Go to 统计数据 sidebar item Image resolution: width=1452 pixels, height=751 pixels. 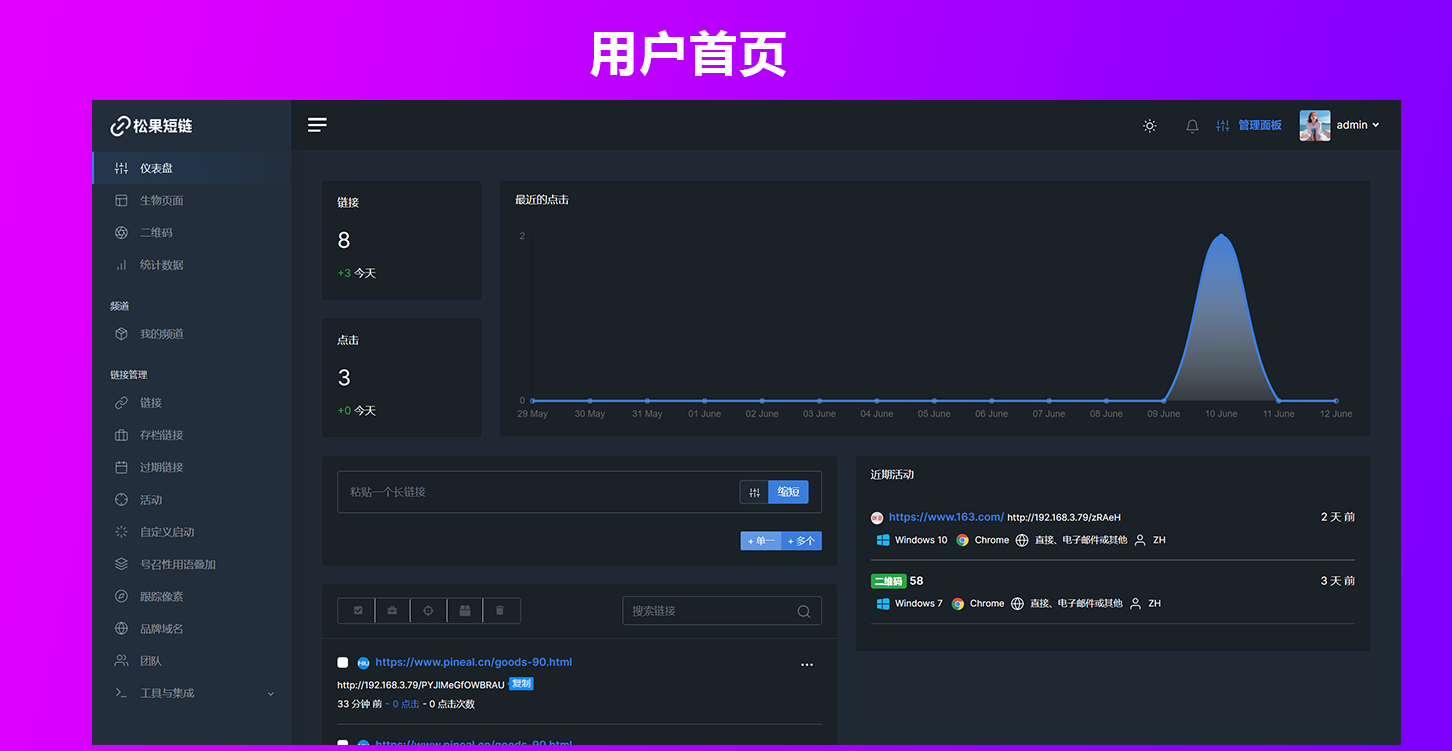coord(161,265)
